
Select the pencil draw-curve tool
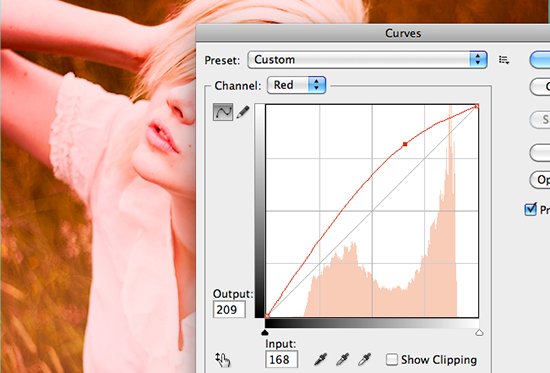[x=243, y=112]
